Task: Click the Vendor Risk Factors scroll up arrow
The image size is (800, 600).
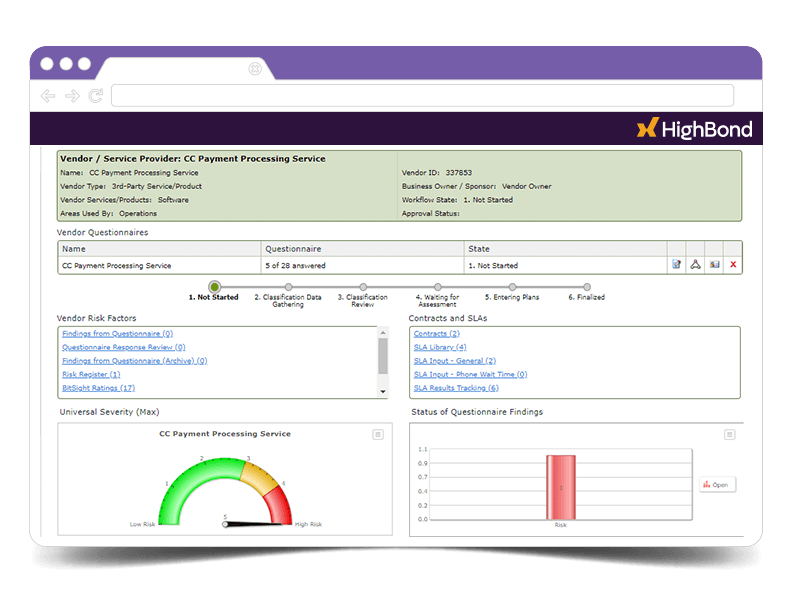Action: [383, 333]
